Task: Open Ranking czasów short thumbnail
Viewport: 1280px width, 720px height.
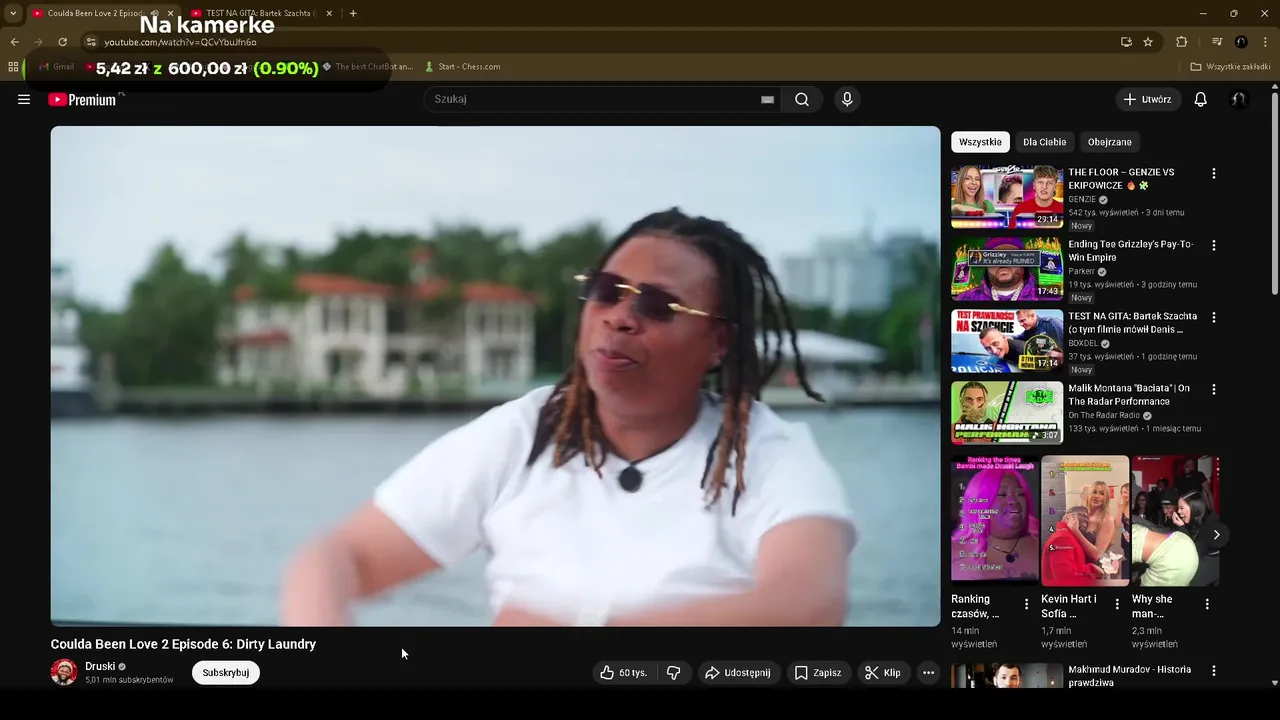Action: 995,520
